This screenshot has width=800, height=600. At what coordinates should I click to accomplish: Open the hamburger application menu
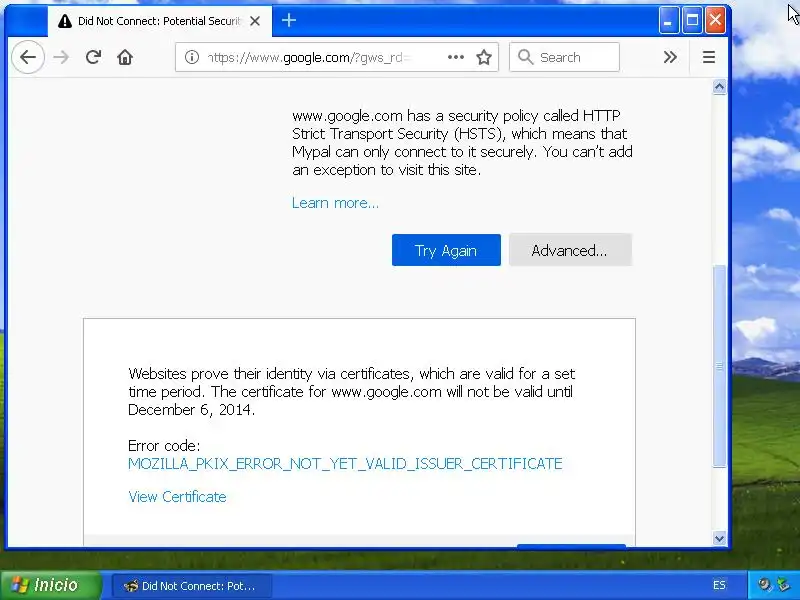click(709, 57)
